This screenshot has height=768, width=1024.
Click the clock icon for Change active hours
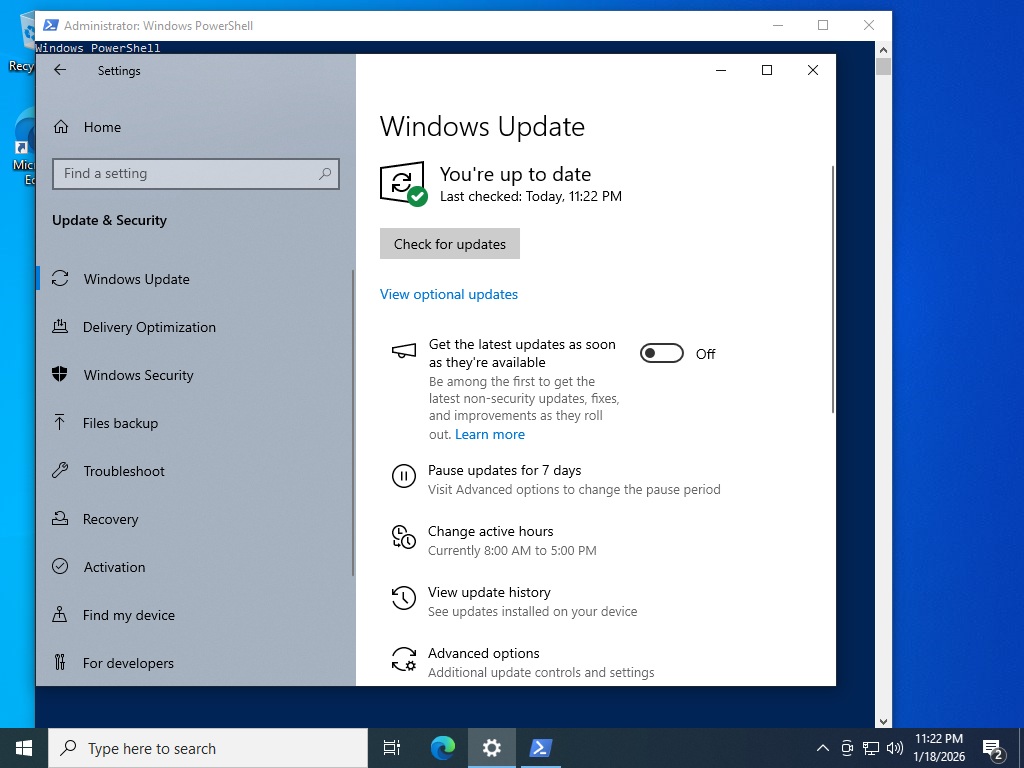(403, 538)
